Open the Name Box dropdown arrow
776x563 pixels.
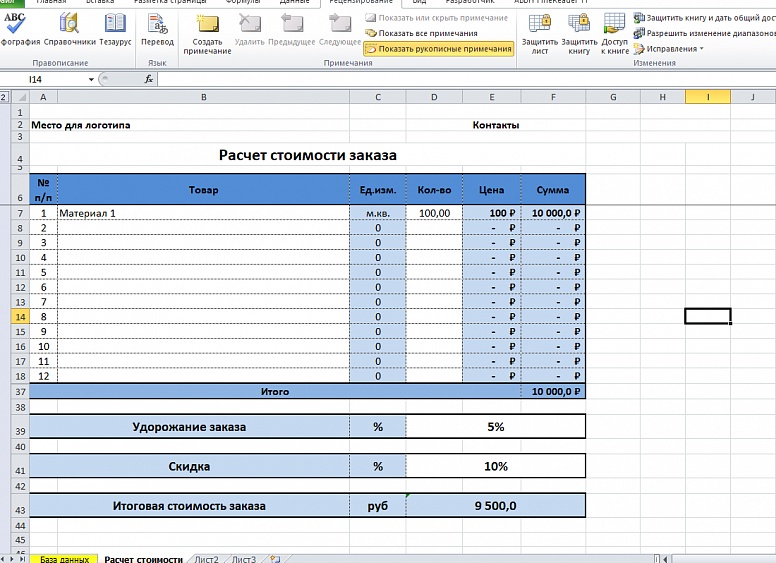pyautogui.click(x=91, y=79)
